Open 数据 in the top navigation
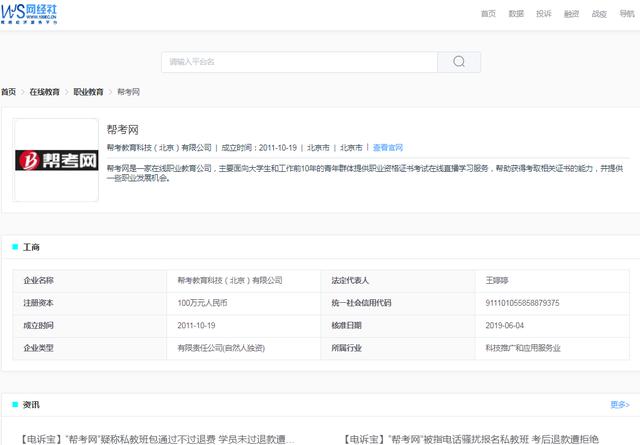The image size is (640, 445). (516, 14)
